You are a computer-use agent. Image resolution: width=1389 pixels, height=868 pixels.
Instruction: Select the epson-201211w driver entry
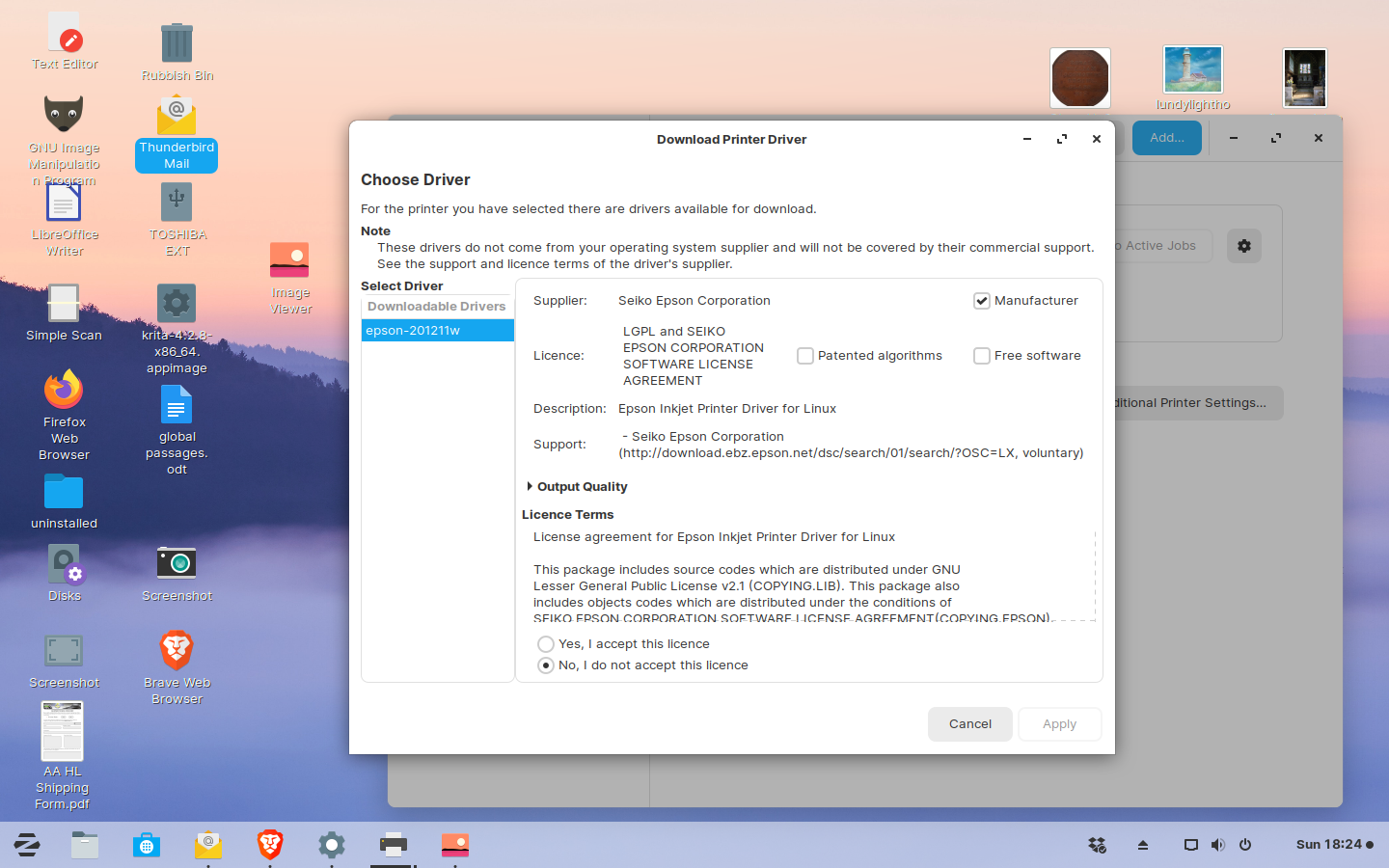click(x=437, y=331)
